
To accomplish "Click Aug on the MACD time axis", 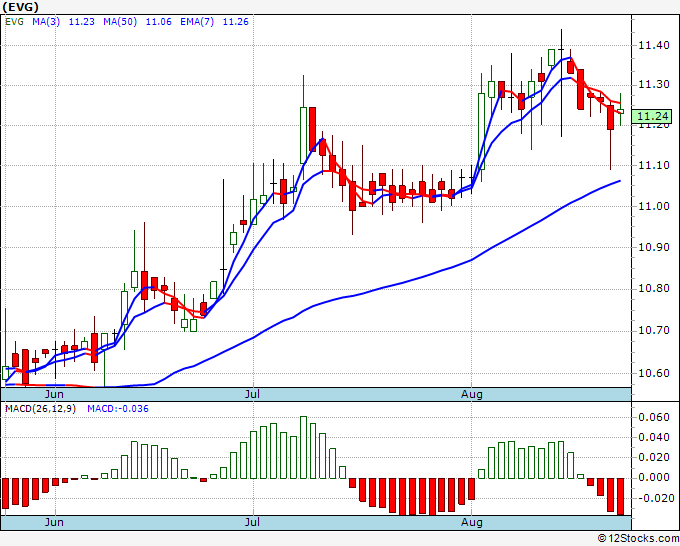I will tap(471, 522).
